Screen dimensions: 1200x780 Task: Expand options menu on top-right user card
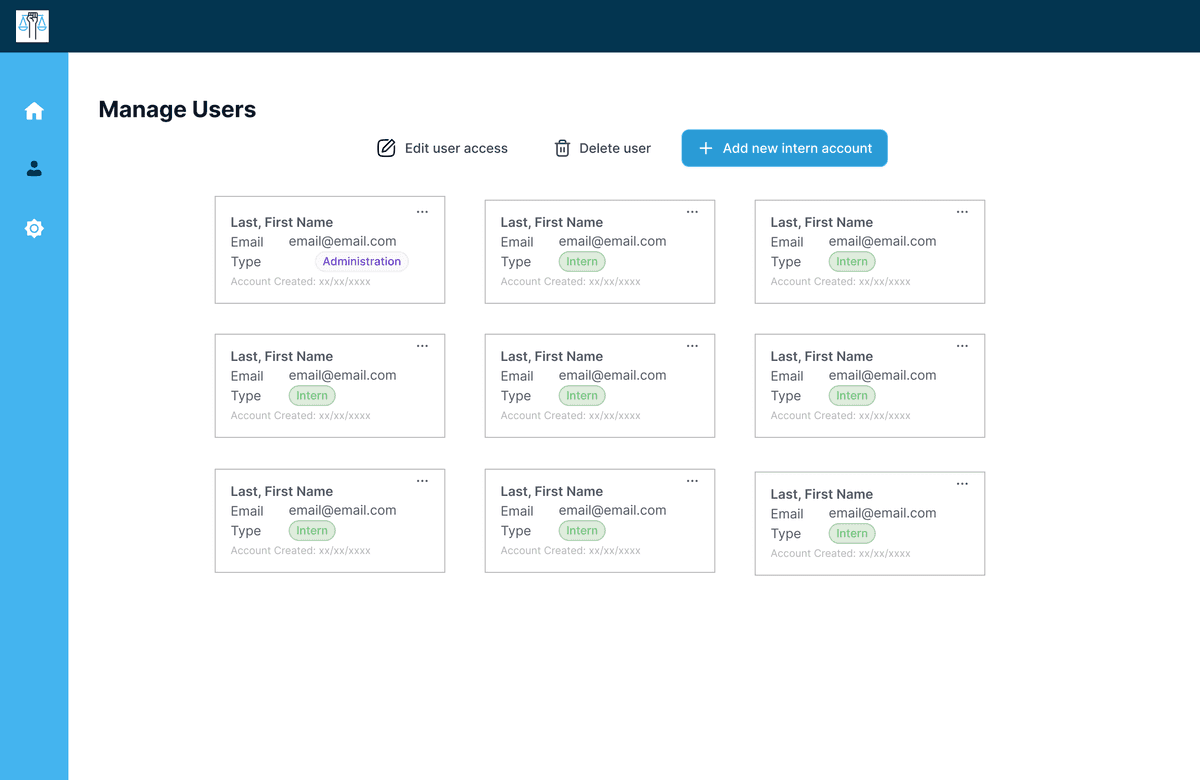(962, 212)
